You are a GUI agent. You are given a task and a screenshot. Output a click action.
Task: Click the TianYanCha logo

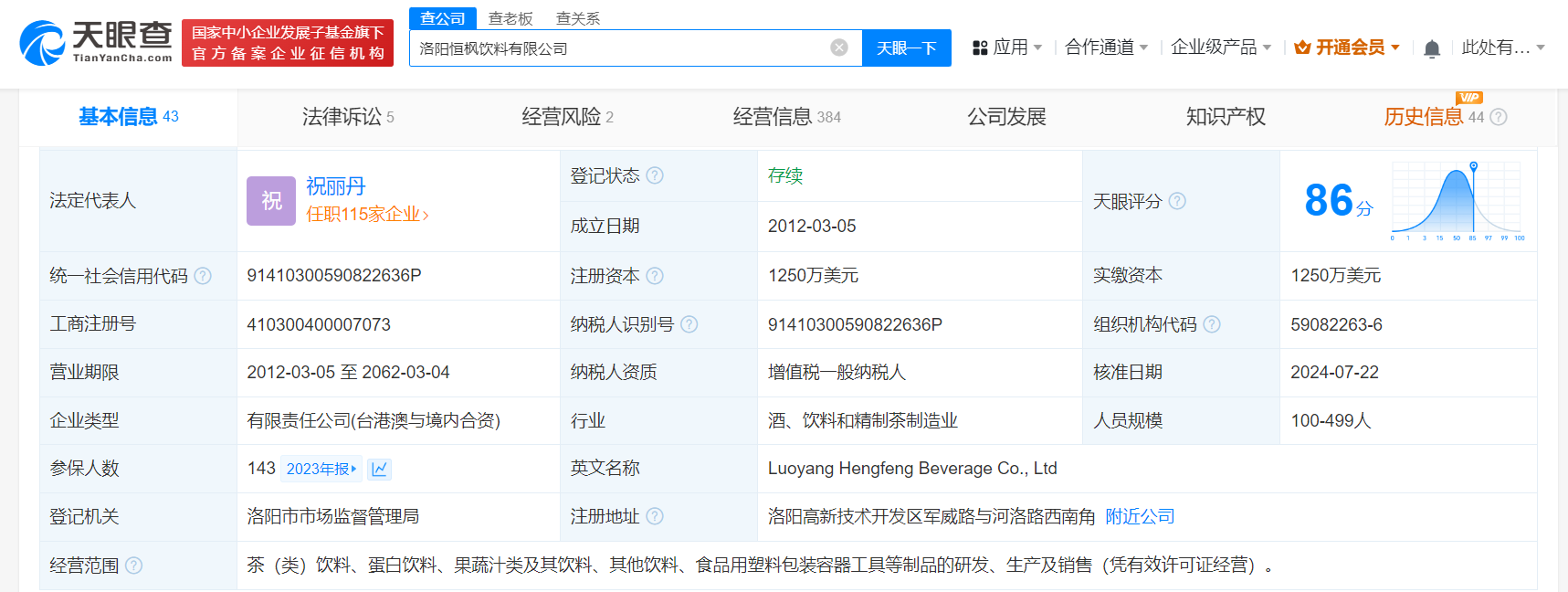click(96, 42)
